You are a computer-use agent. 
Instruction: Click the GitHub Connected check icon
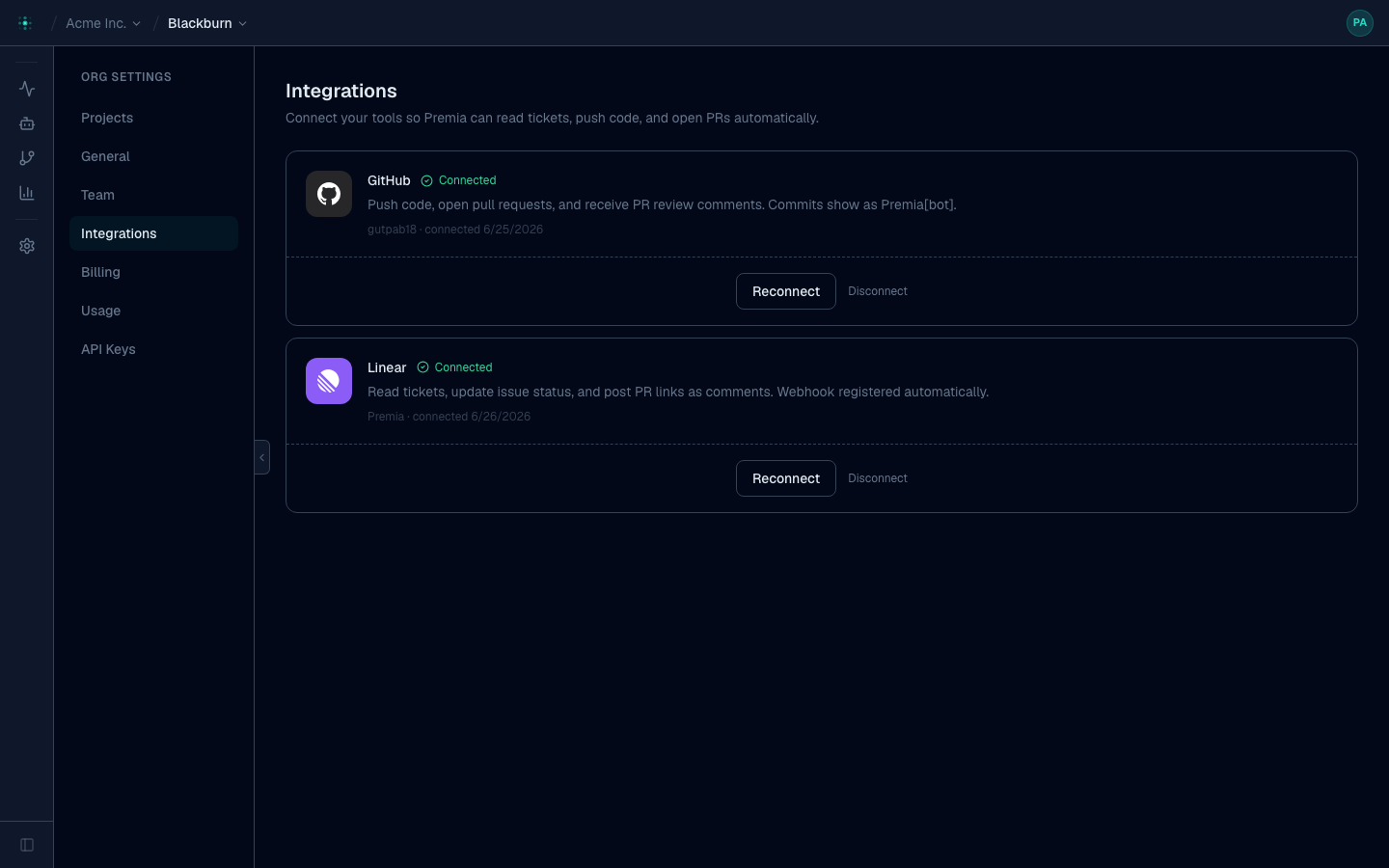click(x=426, y=180)
